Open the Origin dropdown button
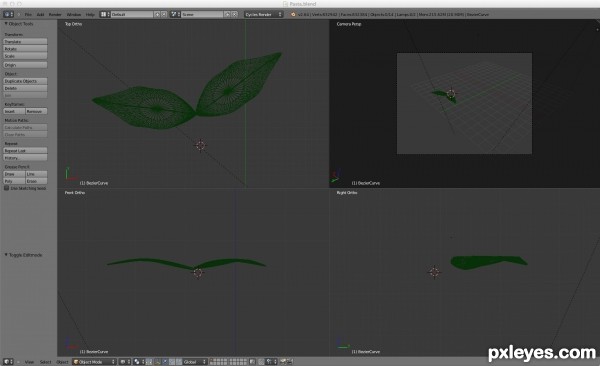 25,65
